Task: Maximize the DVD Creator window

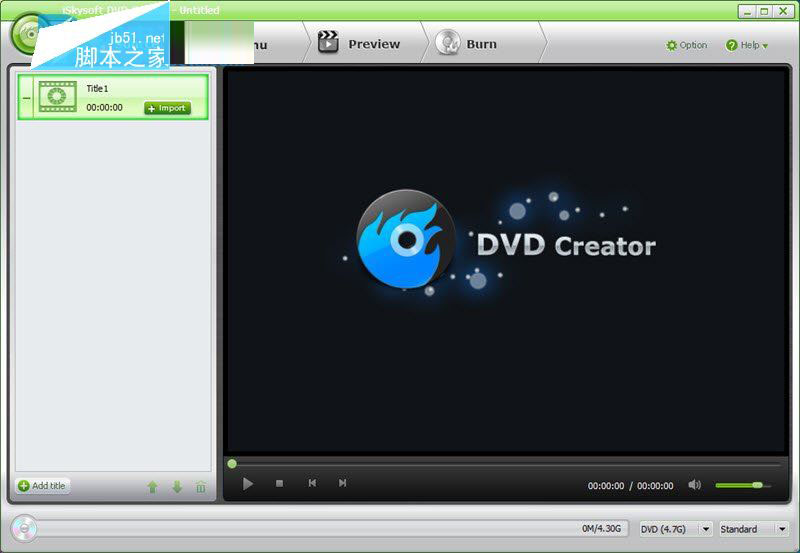Action: point(764,11)
